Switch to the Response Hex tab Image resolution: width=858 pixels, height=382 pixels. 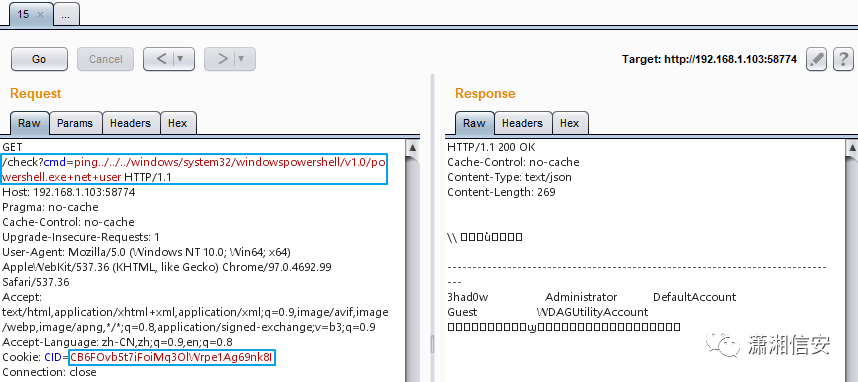coord(570,123)
